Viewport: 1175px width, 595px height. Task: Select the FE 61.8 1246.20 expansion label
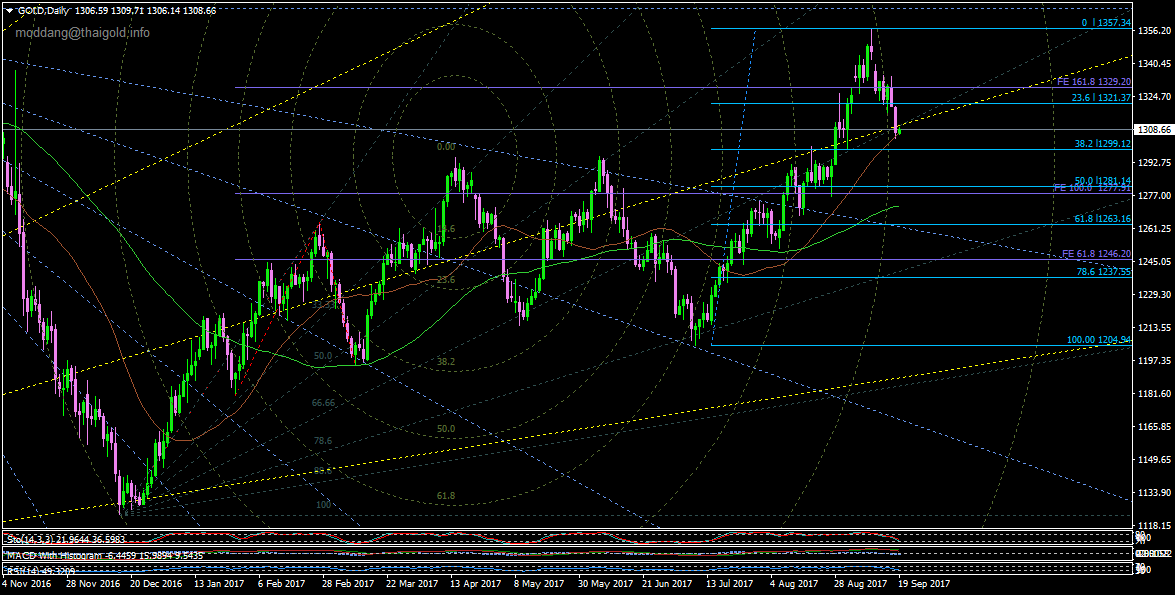pos(1097,254)
